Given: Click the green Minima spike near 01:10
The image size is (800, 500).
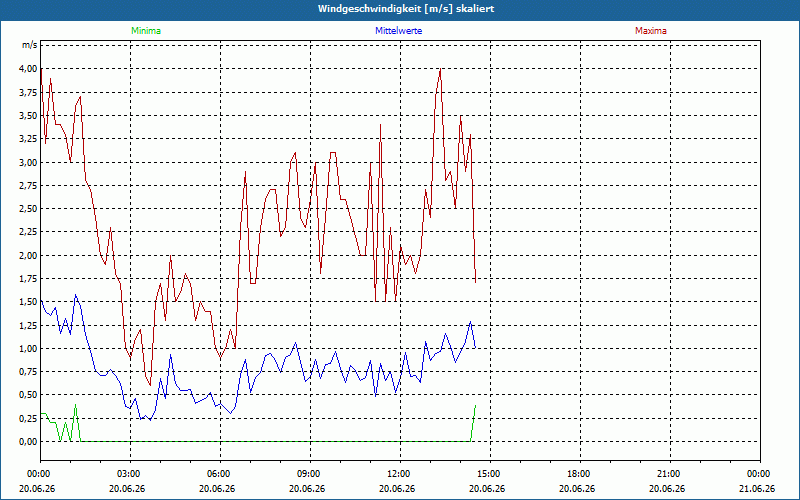Looking at the screenshot, I should tap(76, 405).
